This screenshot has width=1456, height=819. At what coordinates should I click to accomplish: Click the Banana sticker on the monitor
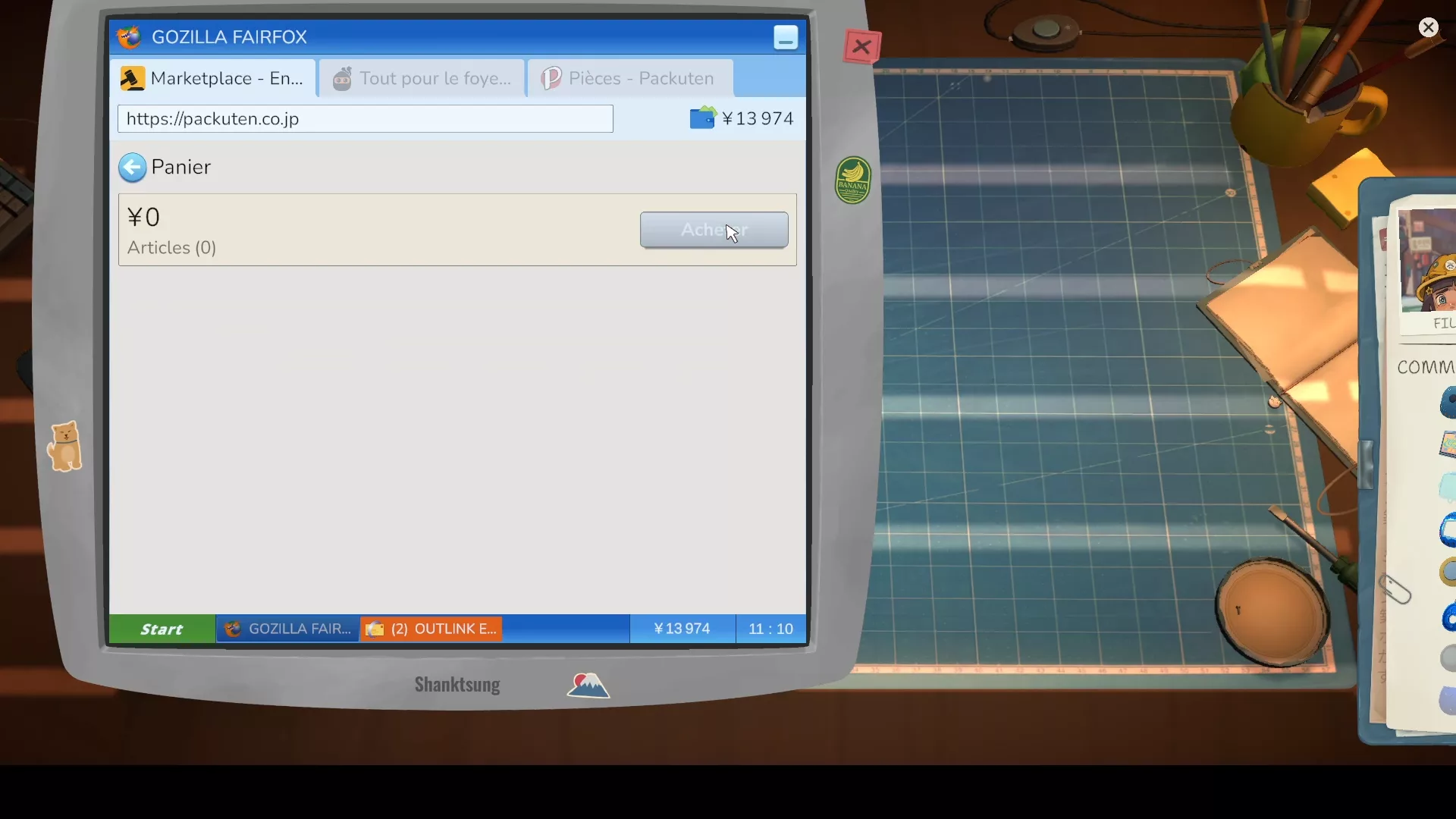(853, 180)
